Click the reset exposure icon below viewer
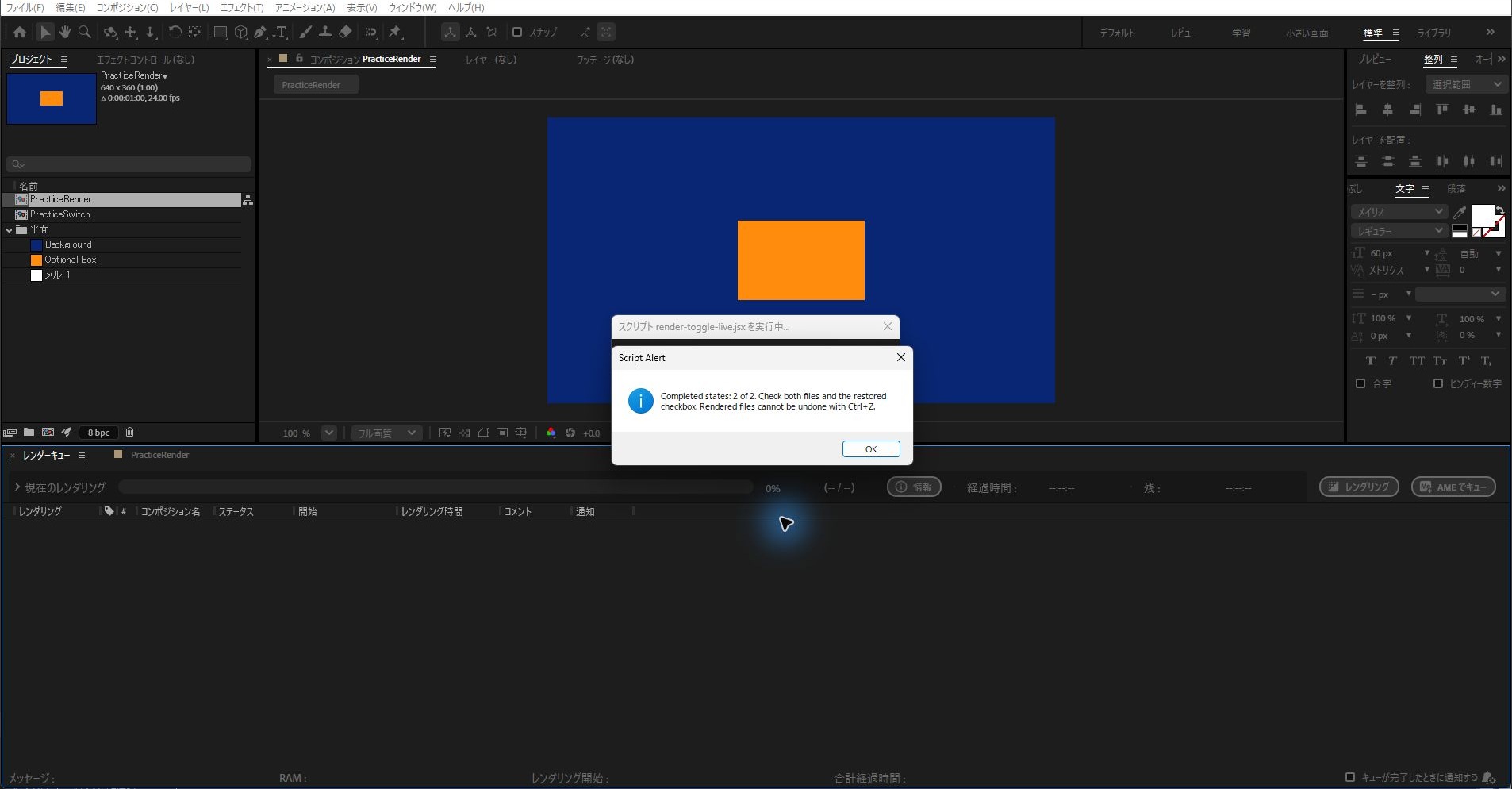Viewport: 1512px width, 789px height. point(570,433)
